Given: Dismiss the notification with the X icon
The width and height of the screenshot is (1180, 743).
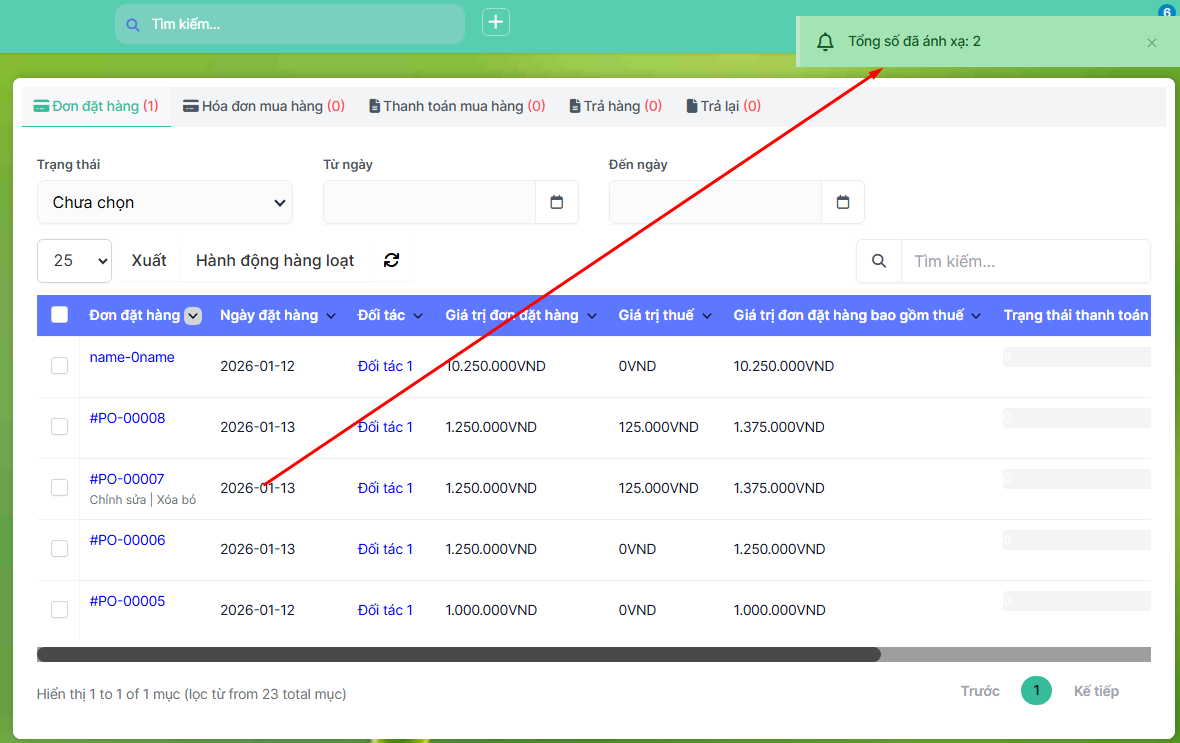Looking at the screenshot, I should coord(1152,43).
